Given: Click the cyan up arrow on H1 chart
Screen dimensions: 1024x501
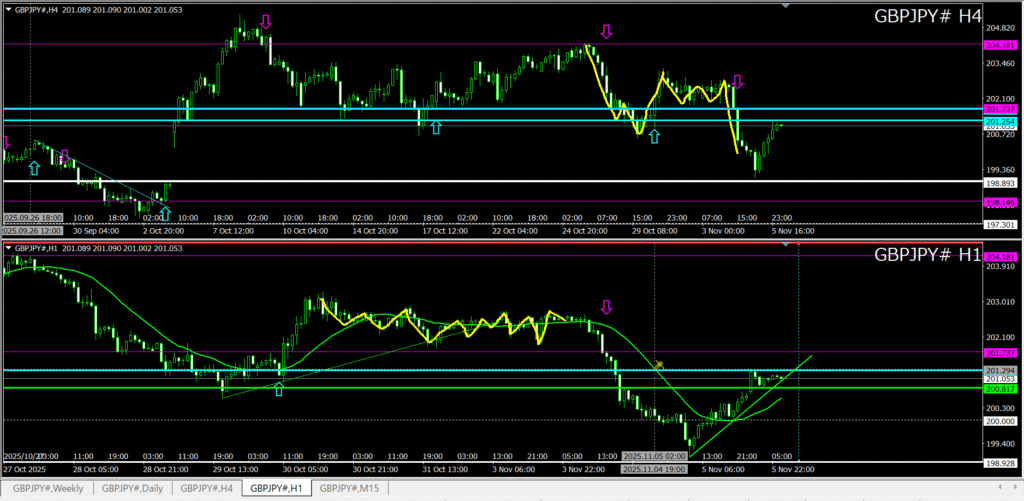Looking at the screenshot, I should [x=279, y=389].
